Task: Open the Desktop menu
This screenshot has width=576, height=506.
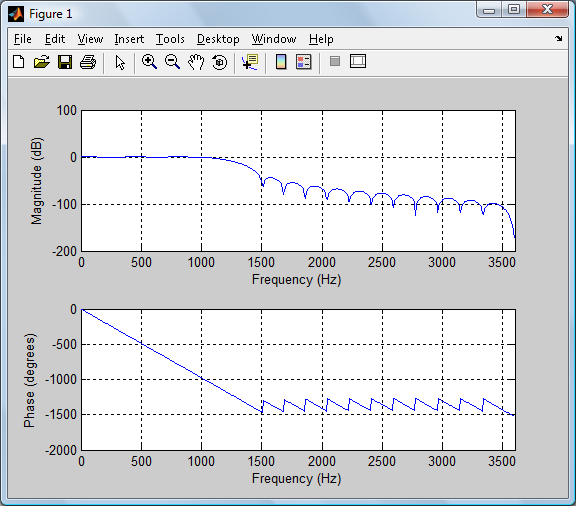Action: [218, 39]
